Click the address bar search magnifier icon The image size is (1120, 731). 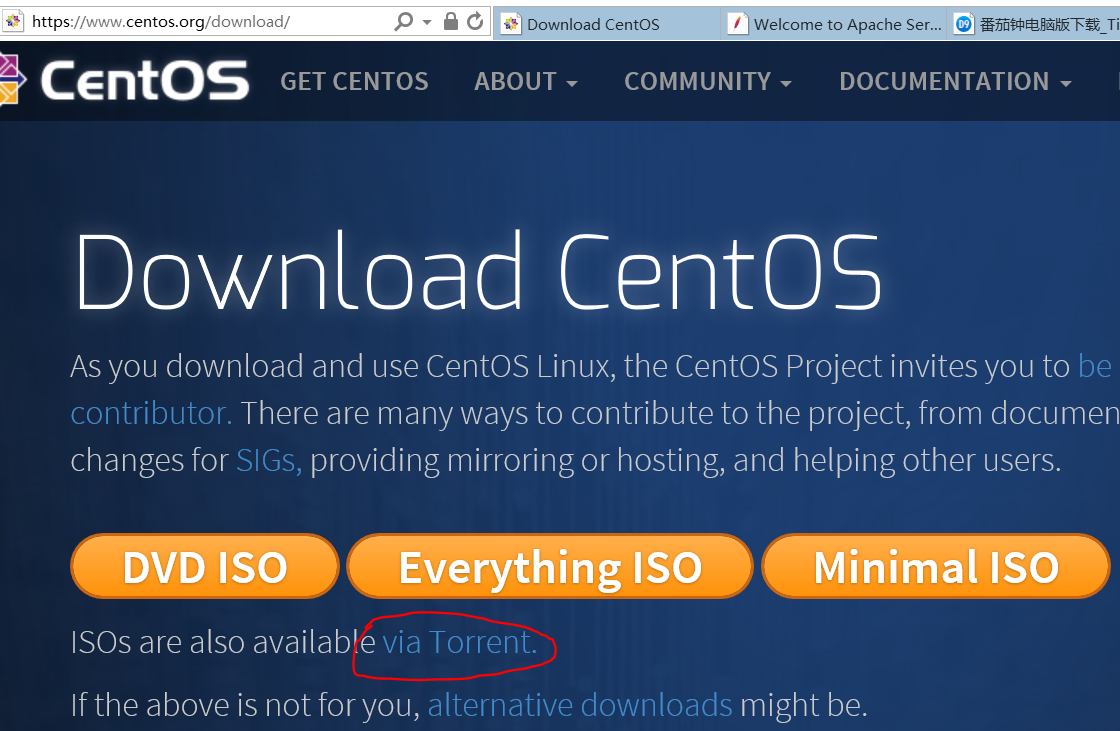[404, 21]
